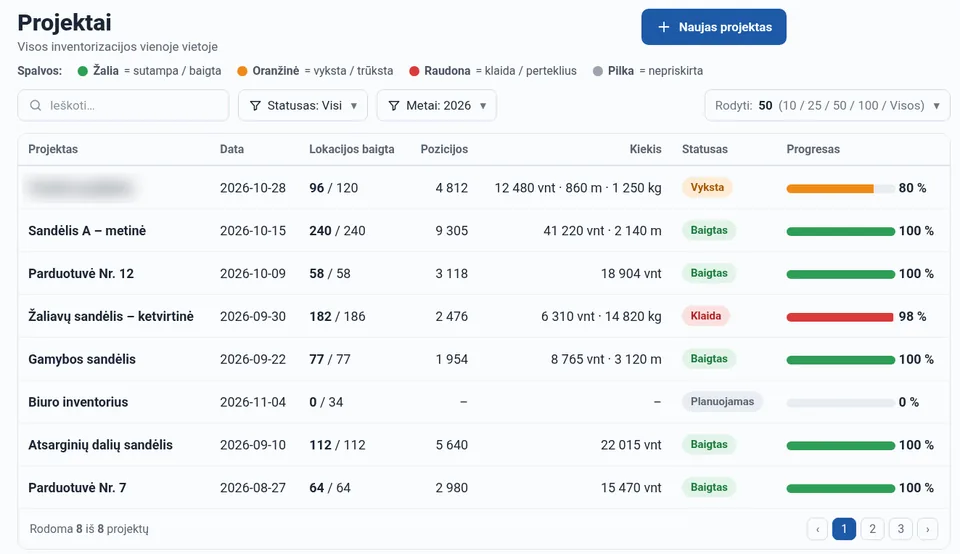Open project Sandėlis A – metinė
The width and height of the screenshot is (960, 554).
(x=87, y=231)
